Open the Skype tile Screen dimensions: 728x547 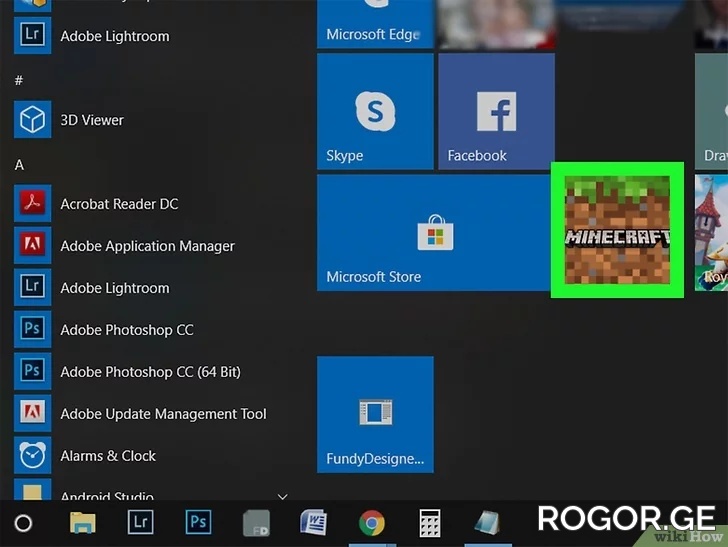coord(375,111)
